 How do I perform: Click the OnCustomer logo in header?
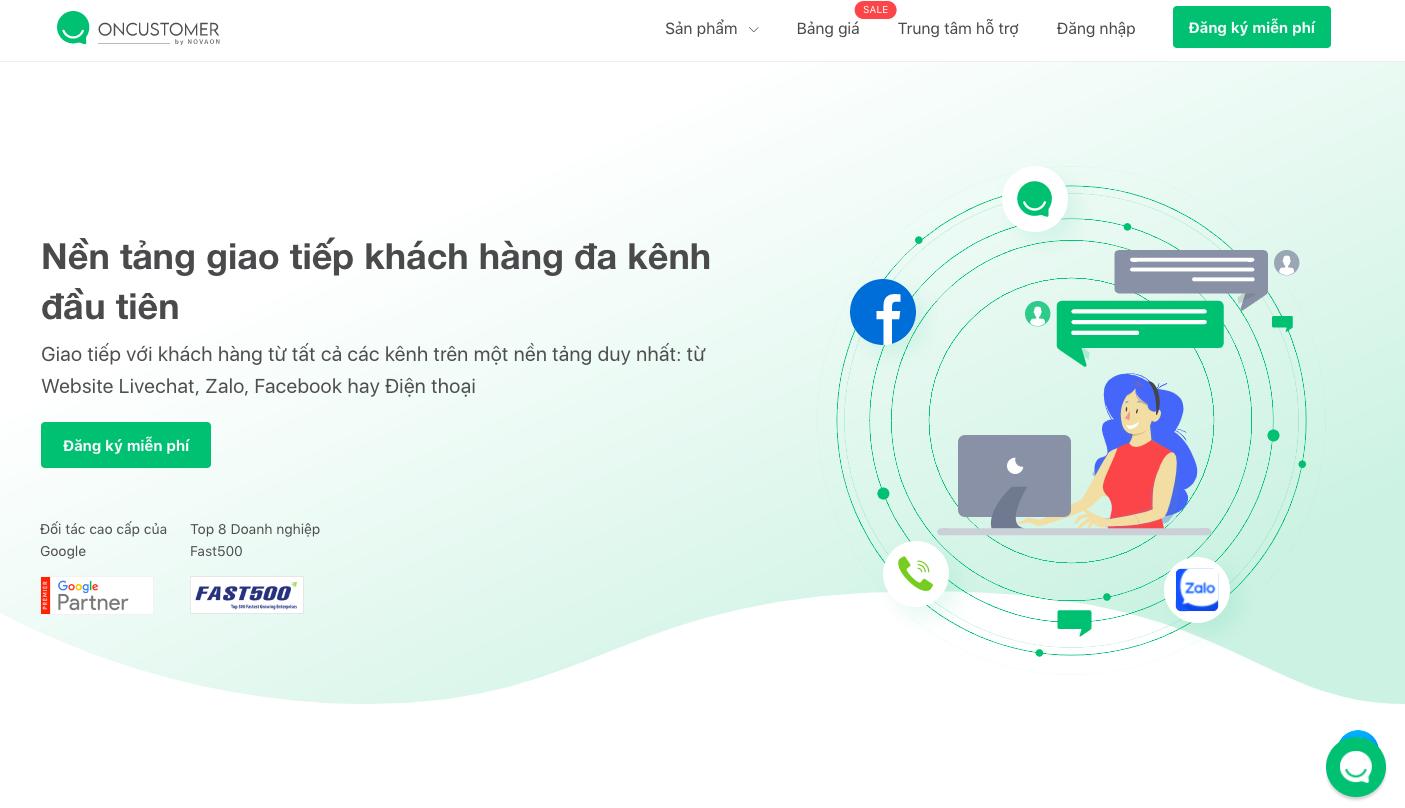pyautogui.click(x=138, y=28)
